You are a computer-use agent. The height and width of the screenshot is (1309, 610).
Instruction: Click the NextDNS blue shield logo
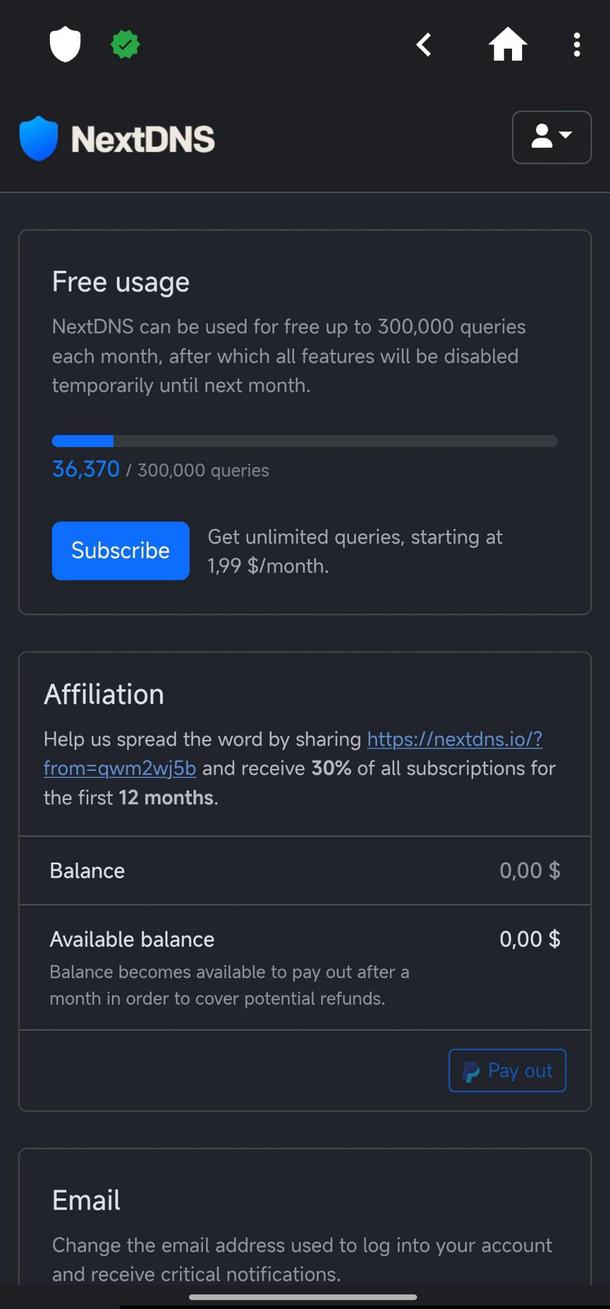(x=37, y=137)
